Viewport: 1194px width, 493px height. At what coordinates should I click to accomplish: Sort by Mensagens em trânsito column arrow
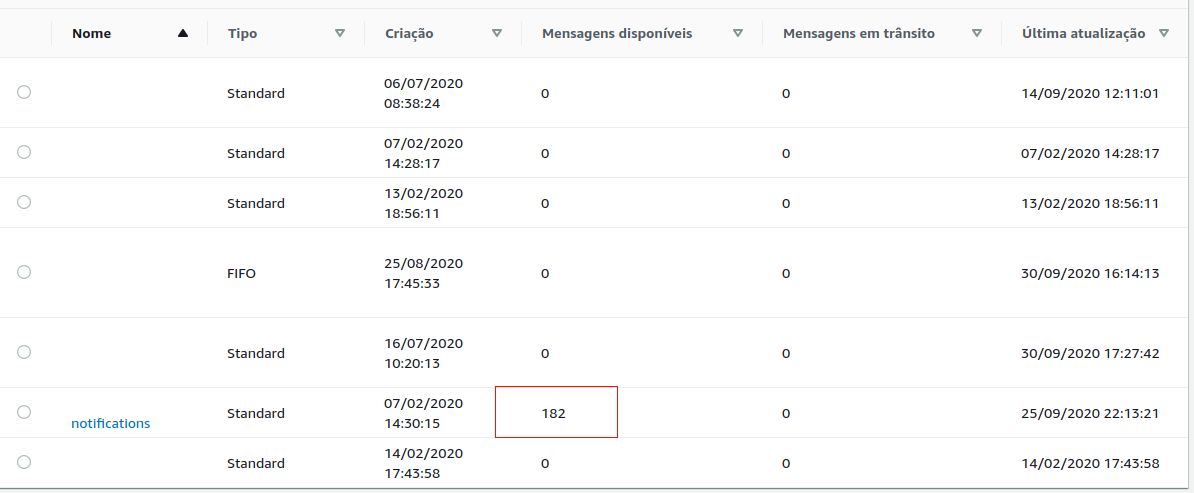pos(977,34)
